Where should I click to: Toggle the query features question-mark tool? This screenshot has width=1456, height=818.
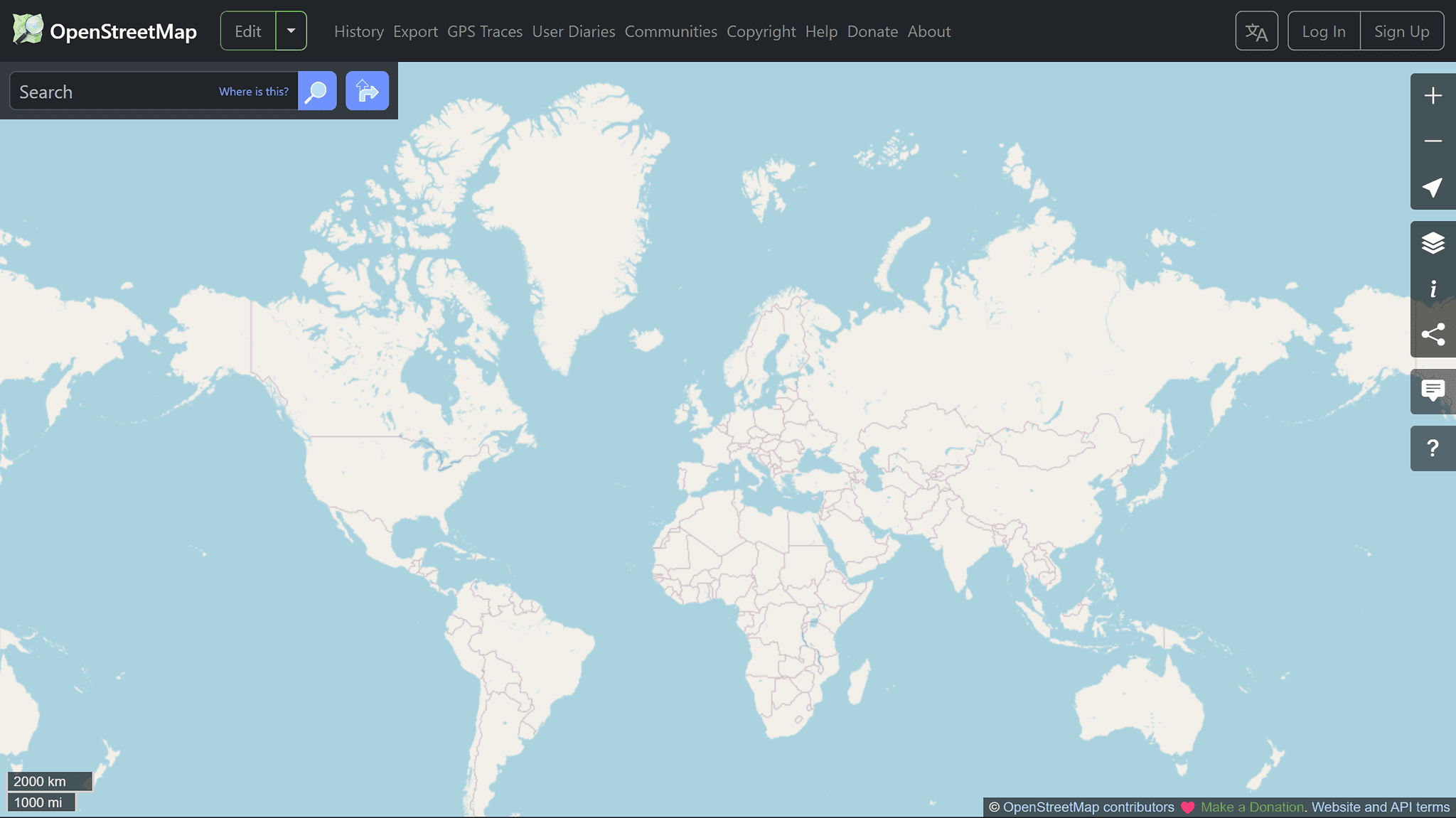[1433, 448]
